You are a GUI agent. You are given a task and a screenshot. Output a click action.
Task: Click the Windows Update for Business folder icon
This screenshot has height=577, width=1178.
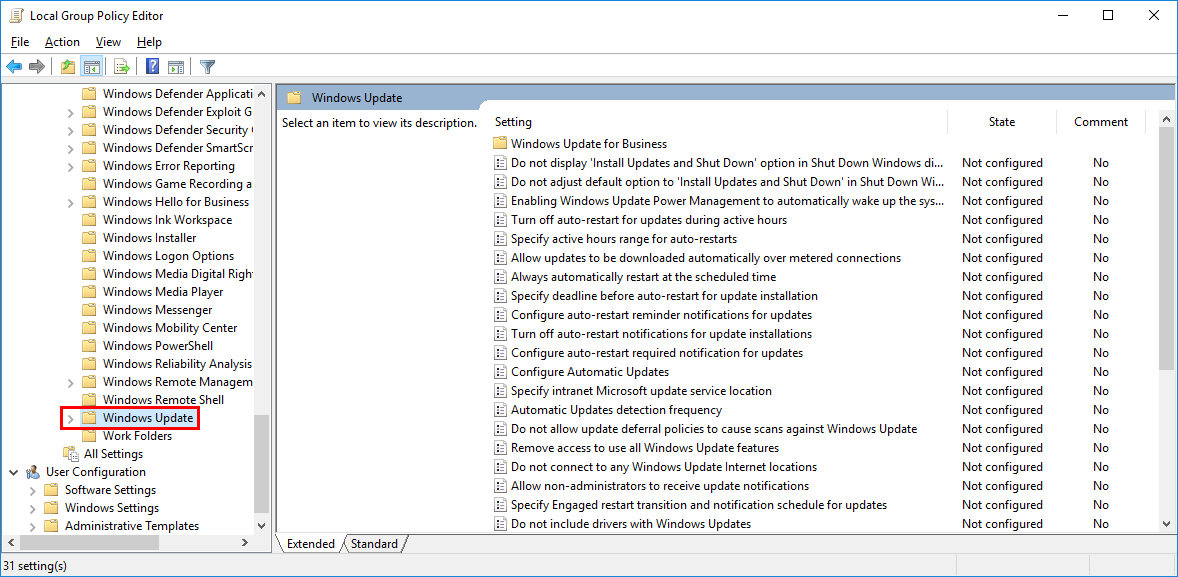(x=500, y=143)
